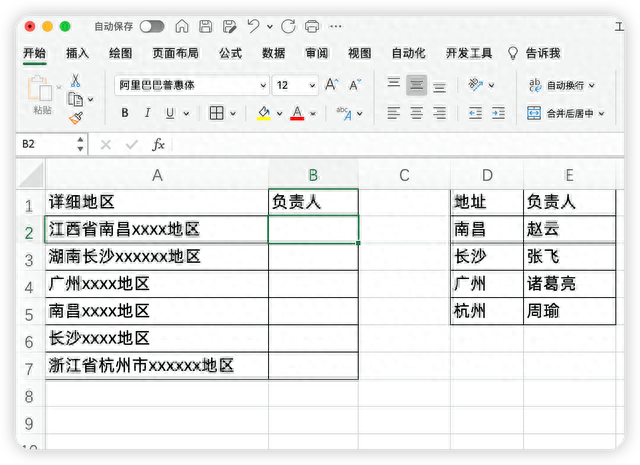Open the more options ellipsis in title bar
Viewport: 640px width, 465px height.
coord(336,27)
